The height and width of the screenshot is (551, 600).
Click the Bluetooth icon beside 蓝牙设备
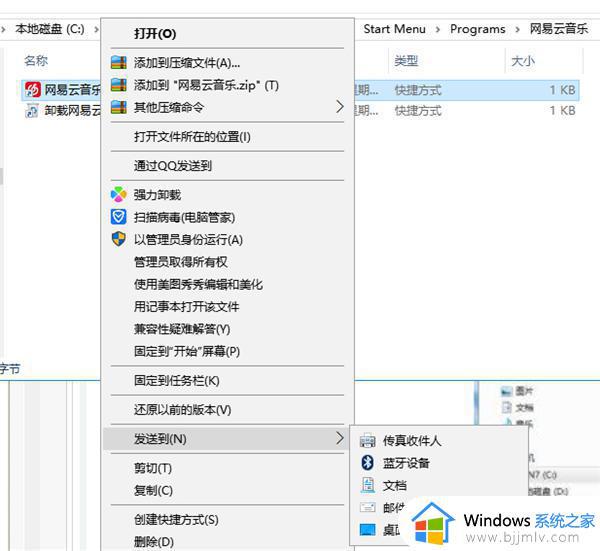point(368,463)
